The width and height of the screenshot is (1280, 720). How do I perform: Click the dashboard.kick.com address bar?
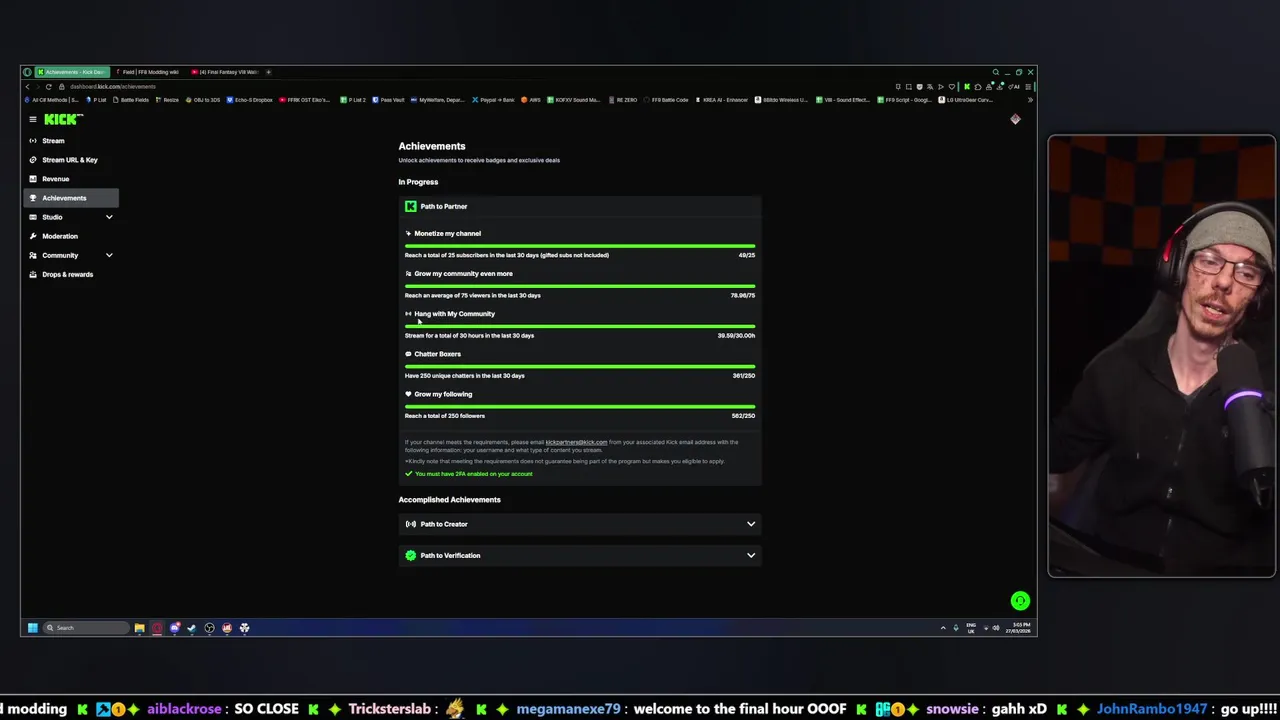[x=112, y=87]
